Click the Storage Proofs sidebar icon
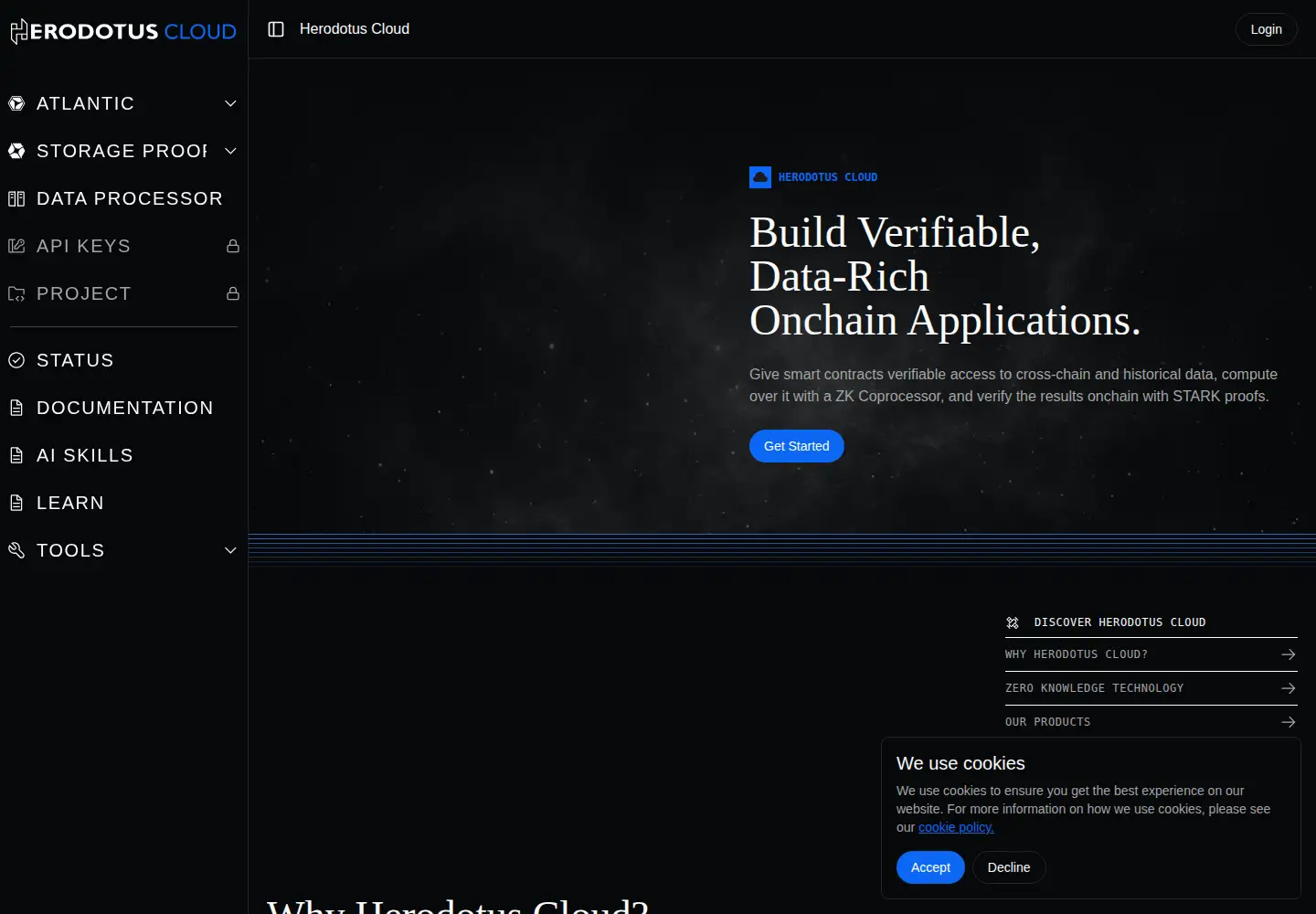Screen dimensions: 1316x914 click(16, 151)
